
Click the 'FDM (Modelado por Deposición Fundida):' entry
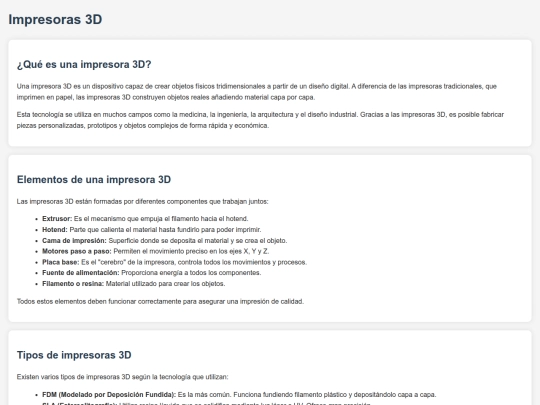[x=239, y=395]
